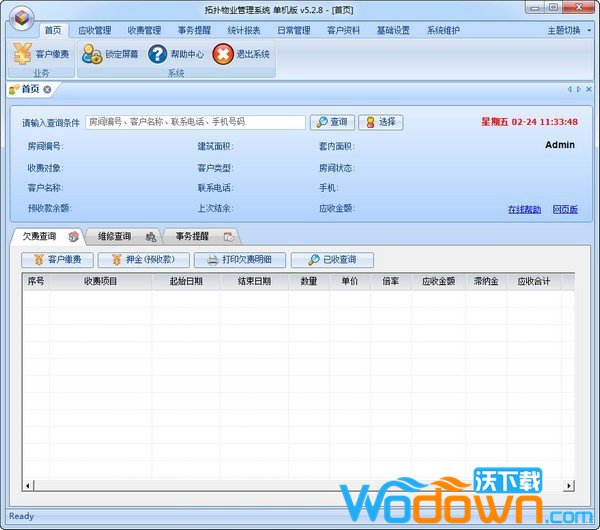The height and width of the screenshot is (530, 600).
Task: Click the 已收查询 button
Action: click(x=332, y=260)
